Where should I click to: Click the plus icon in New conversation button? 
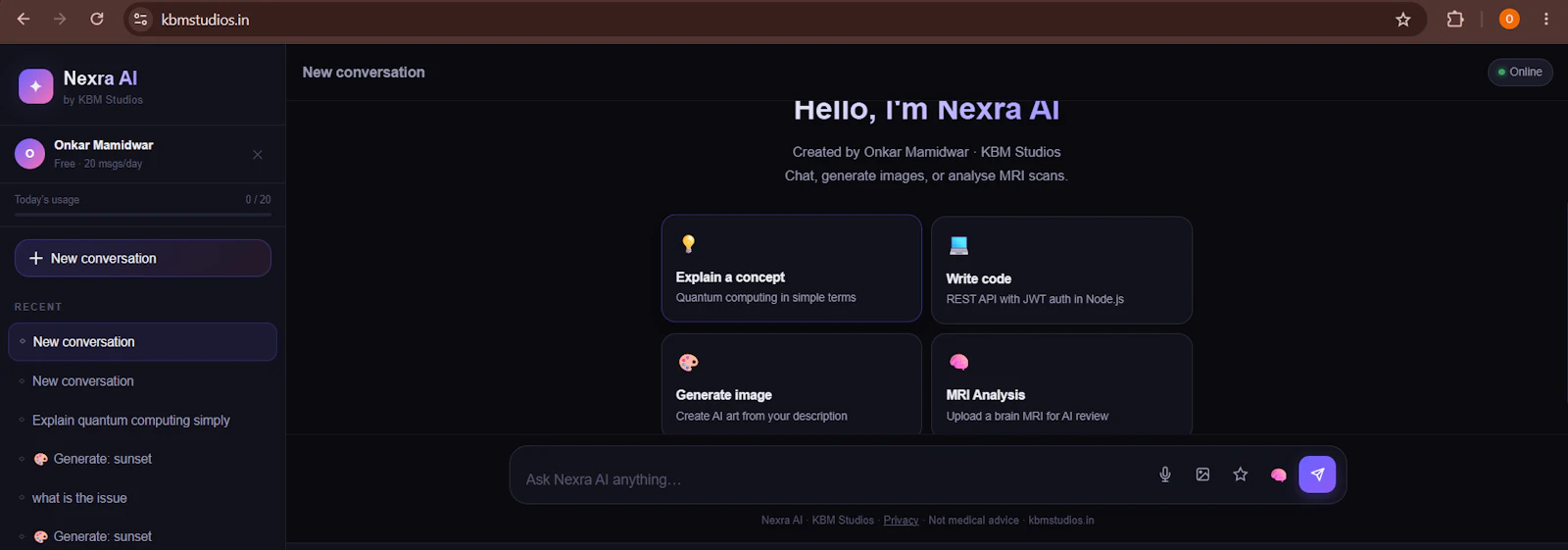(36, 258)
